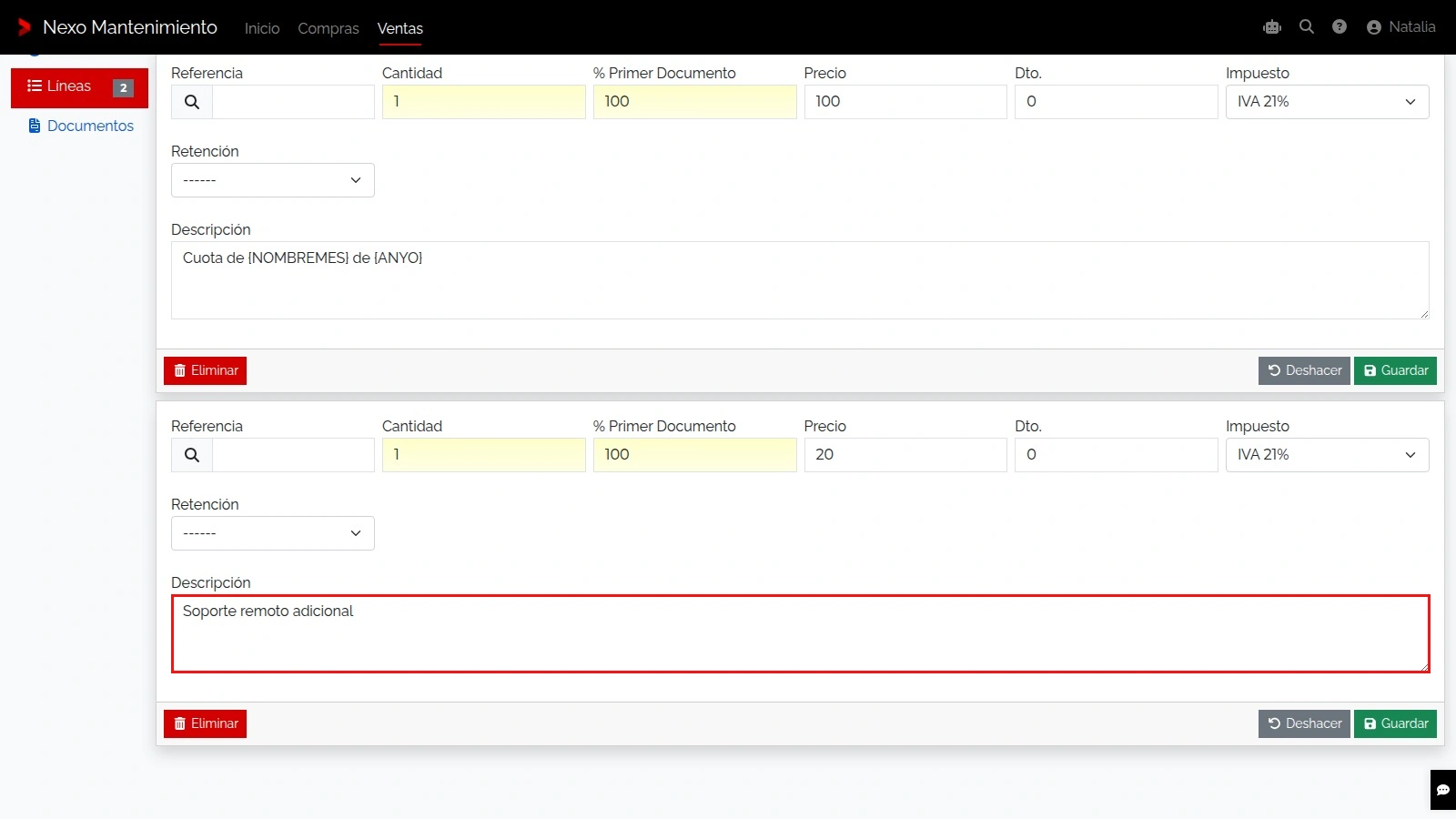The height and width of the screenshot is (819, 1456).
Task: Open the help question mark icon
Action: coord(1340,27)
